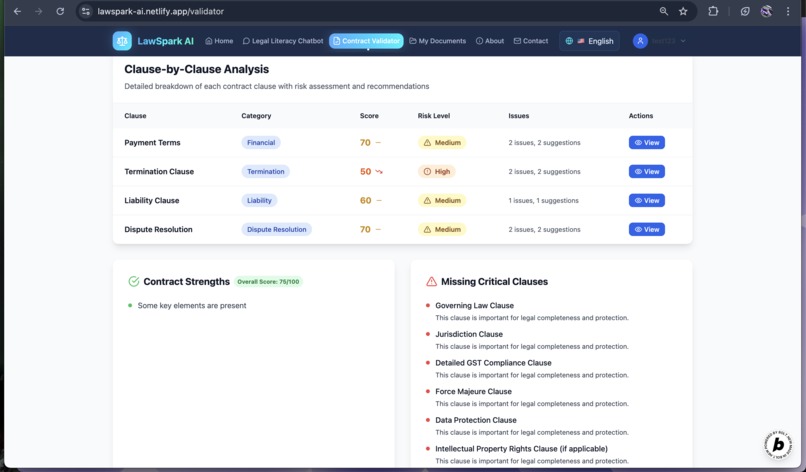Click the browser profile avatar icon
The height and width of the screenshot is (472, 806).
click(766, 11)
